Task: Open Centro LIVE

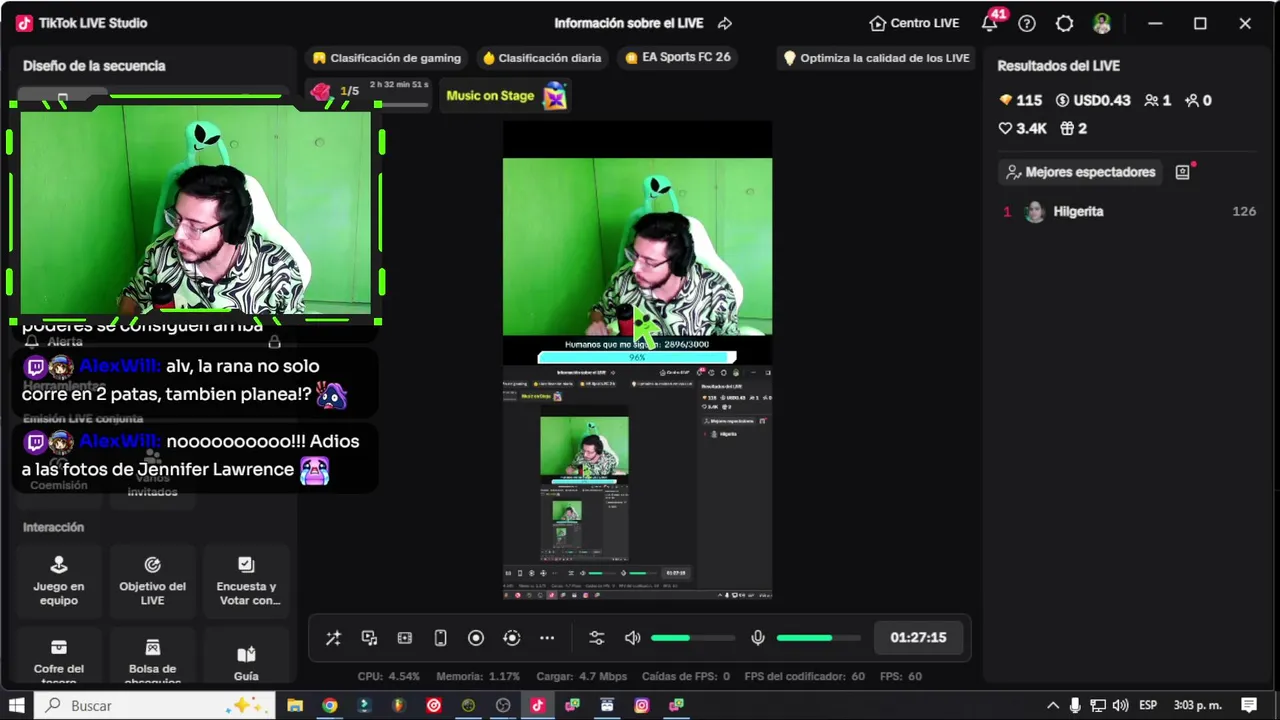Action: 914,23
